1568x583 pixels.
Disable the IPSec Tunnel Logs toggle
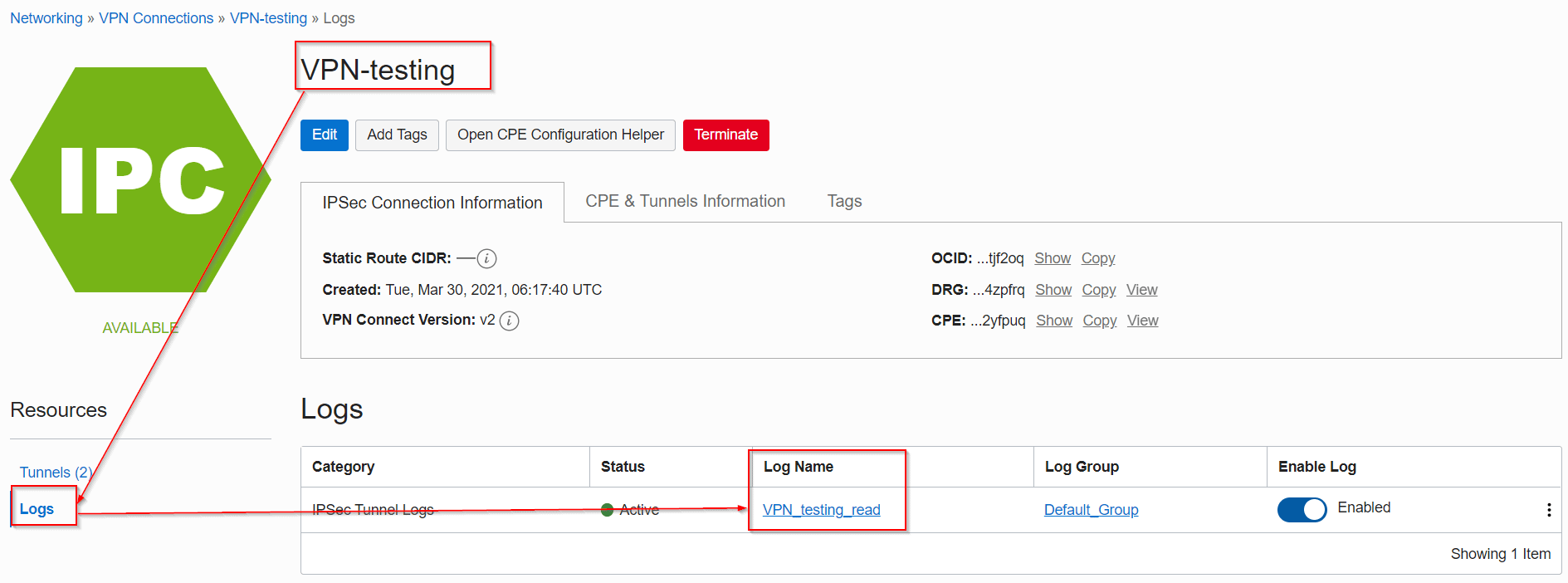1301,509
